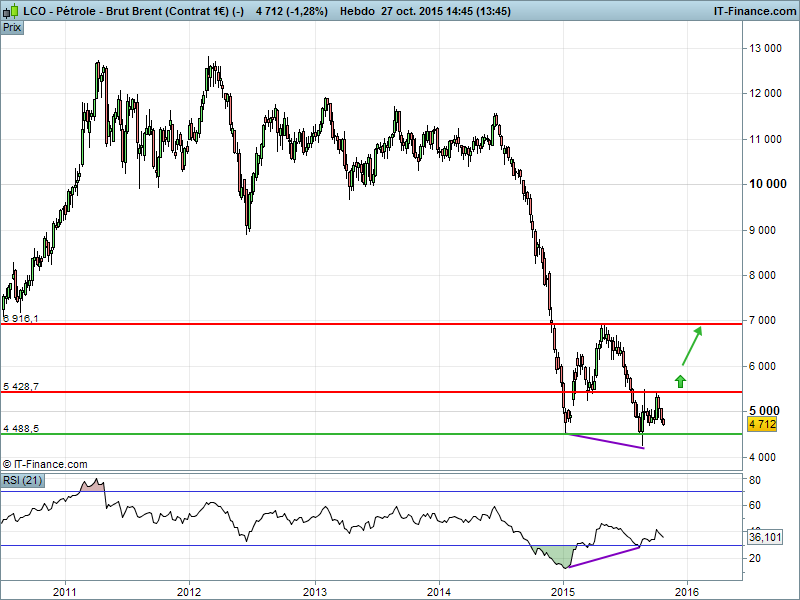Click the IT-Finance.com link in the header
This screenshot has width=800, height=600.
755,11
